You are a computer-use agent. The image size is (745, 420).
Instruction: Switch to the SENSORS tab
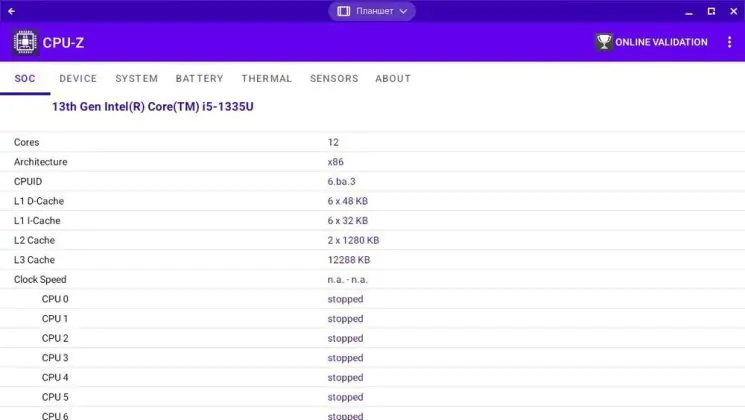pos(334,78)
